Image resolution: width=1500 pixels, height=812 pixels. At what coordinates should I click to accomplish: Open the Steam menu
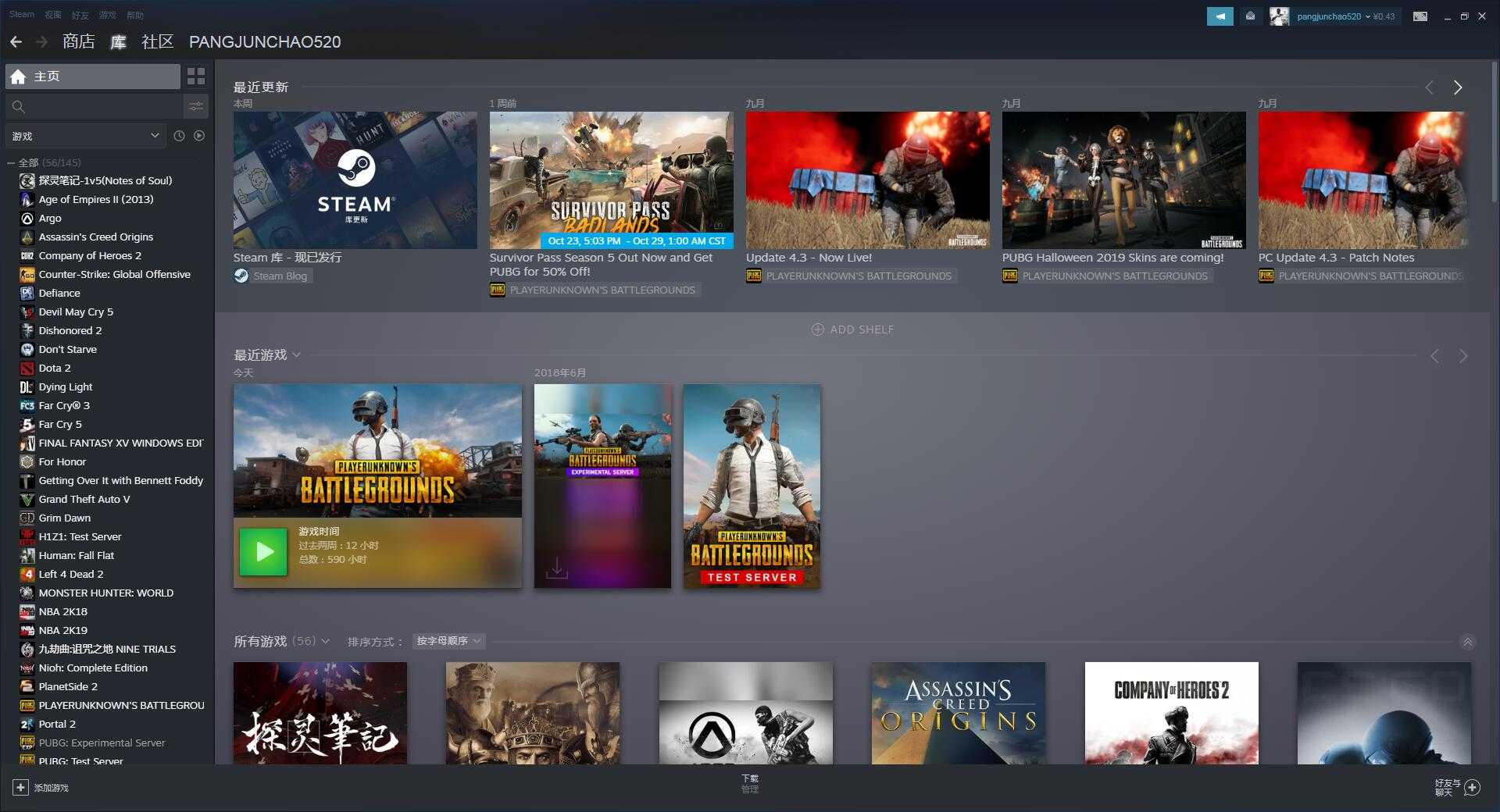[22, 15]
